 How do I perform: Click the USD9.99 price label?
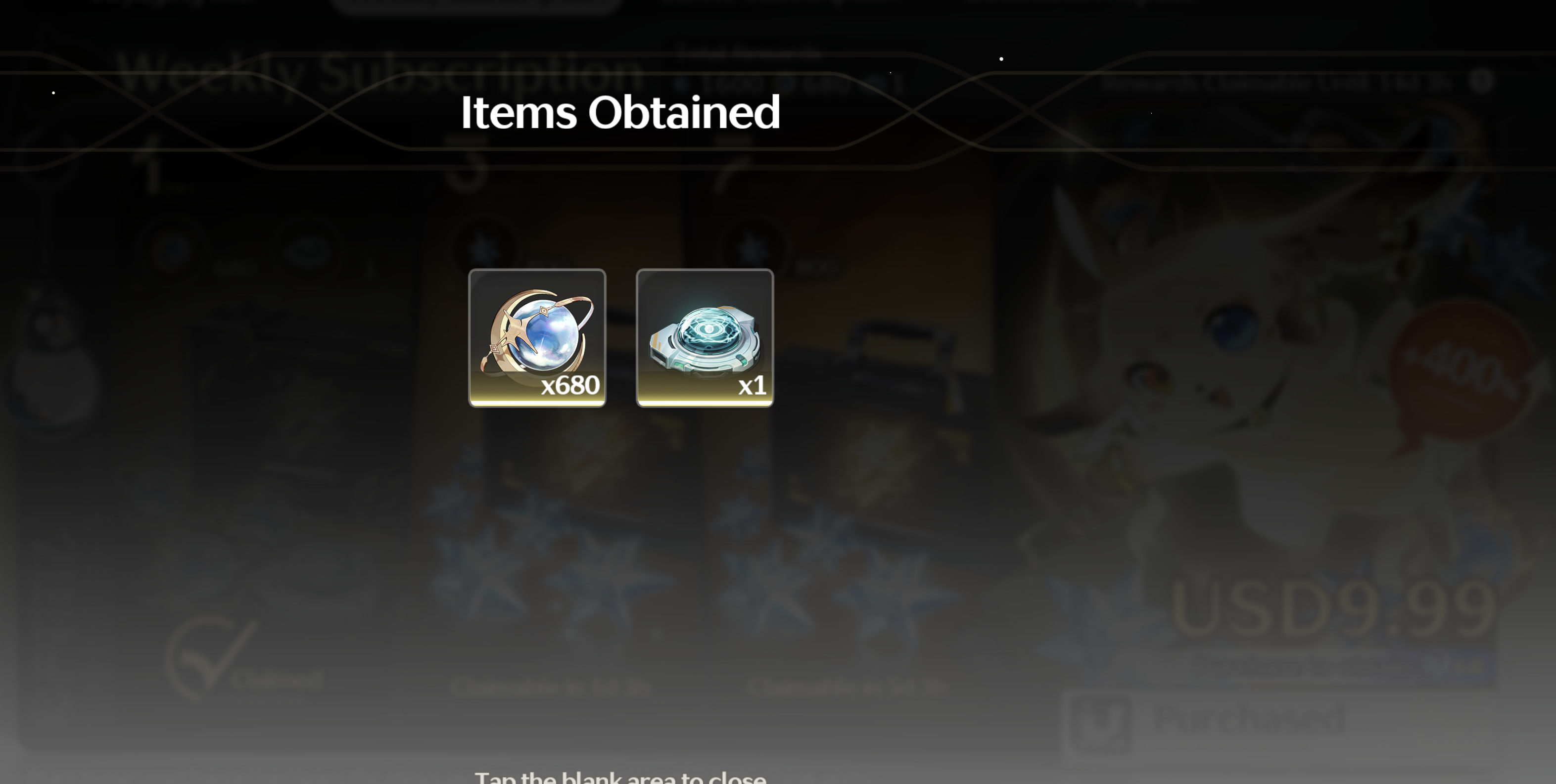pyautogui.click(x=1333, y=609)
